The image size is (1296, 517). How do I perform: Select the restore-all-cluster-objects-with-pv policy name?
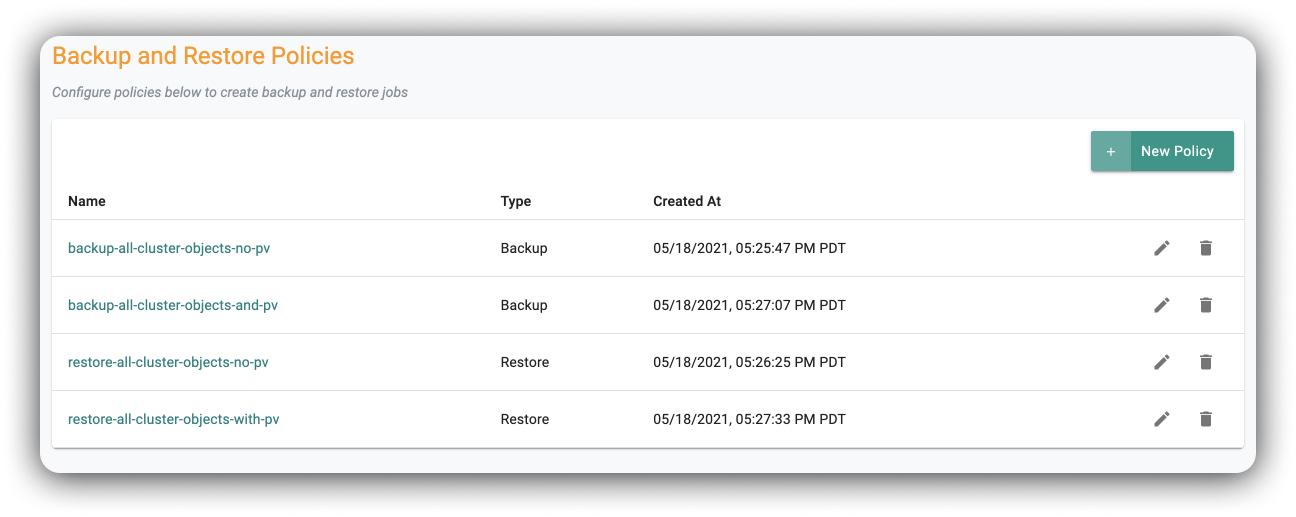point(173,419)
